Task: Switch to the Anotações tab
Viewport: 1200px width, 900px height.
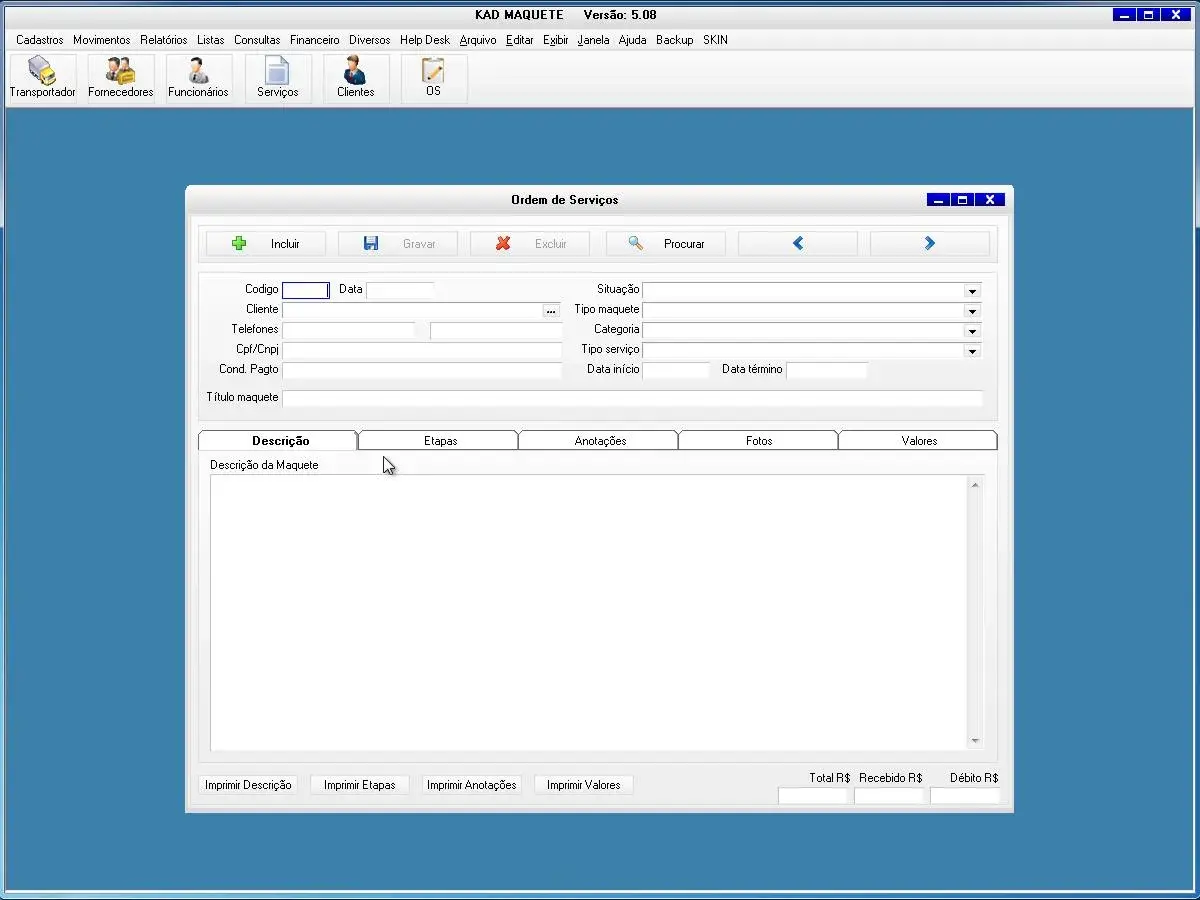Action: tap(599, 440)
